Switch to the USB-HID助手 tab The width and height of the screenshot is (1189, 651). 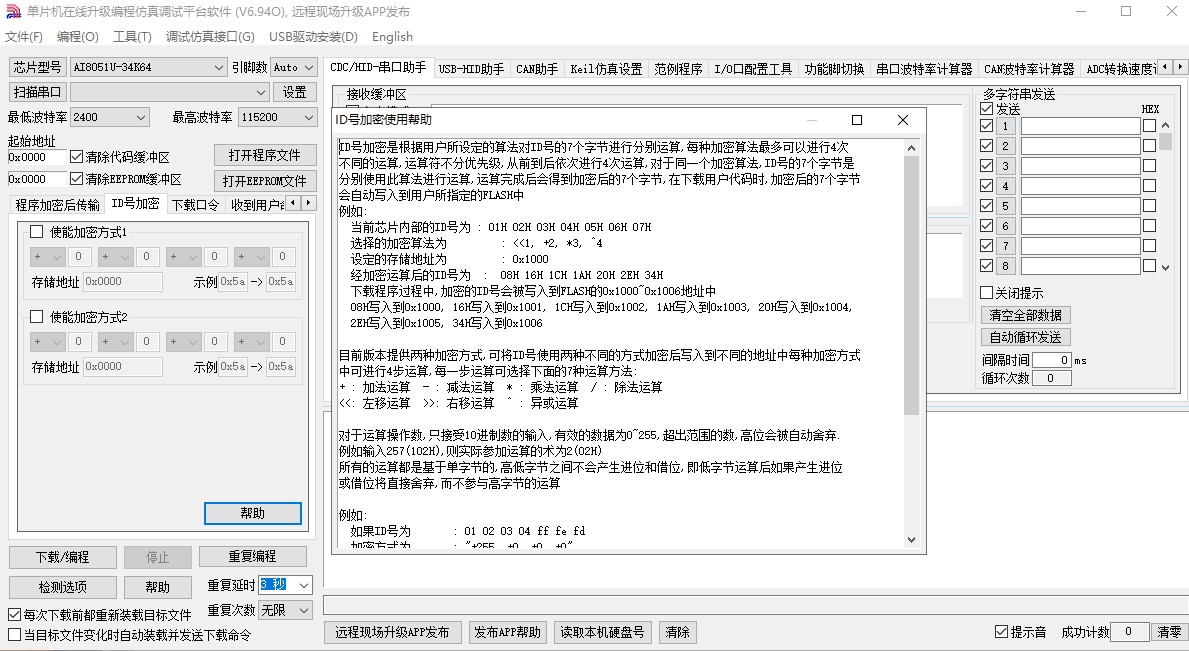coord(471,69)
